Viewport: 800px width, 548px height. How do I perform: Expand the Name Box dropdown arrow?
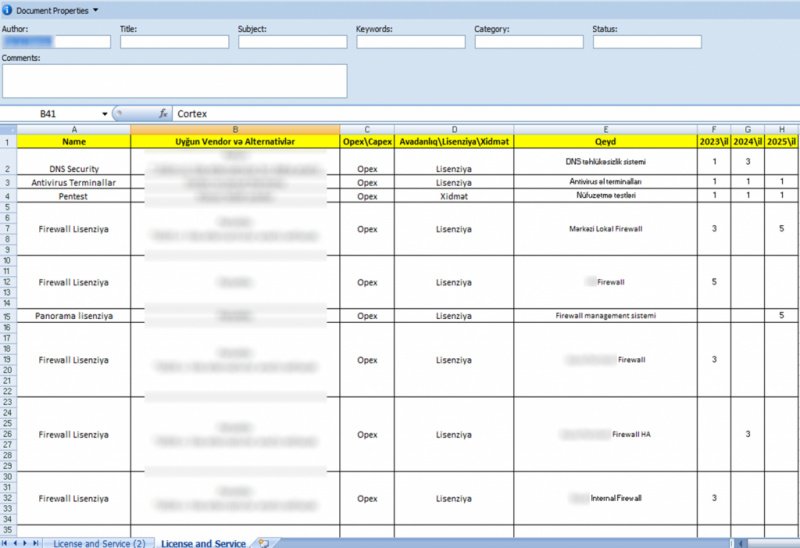104,115
